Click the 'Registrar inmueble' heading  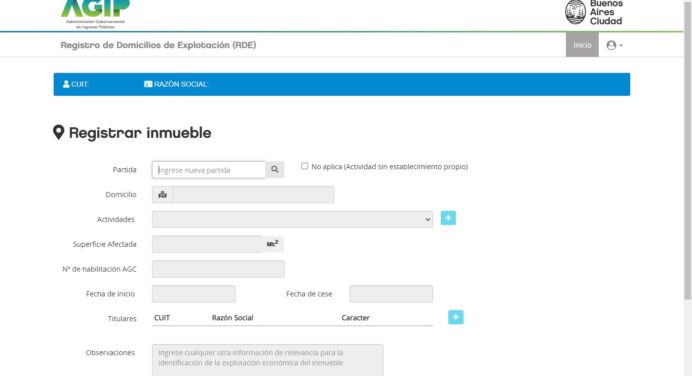click(x=140, y=133)
